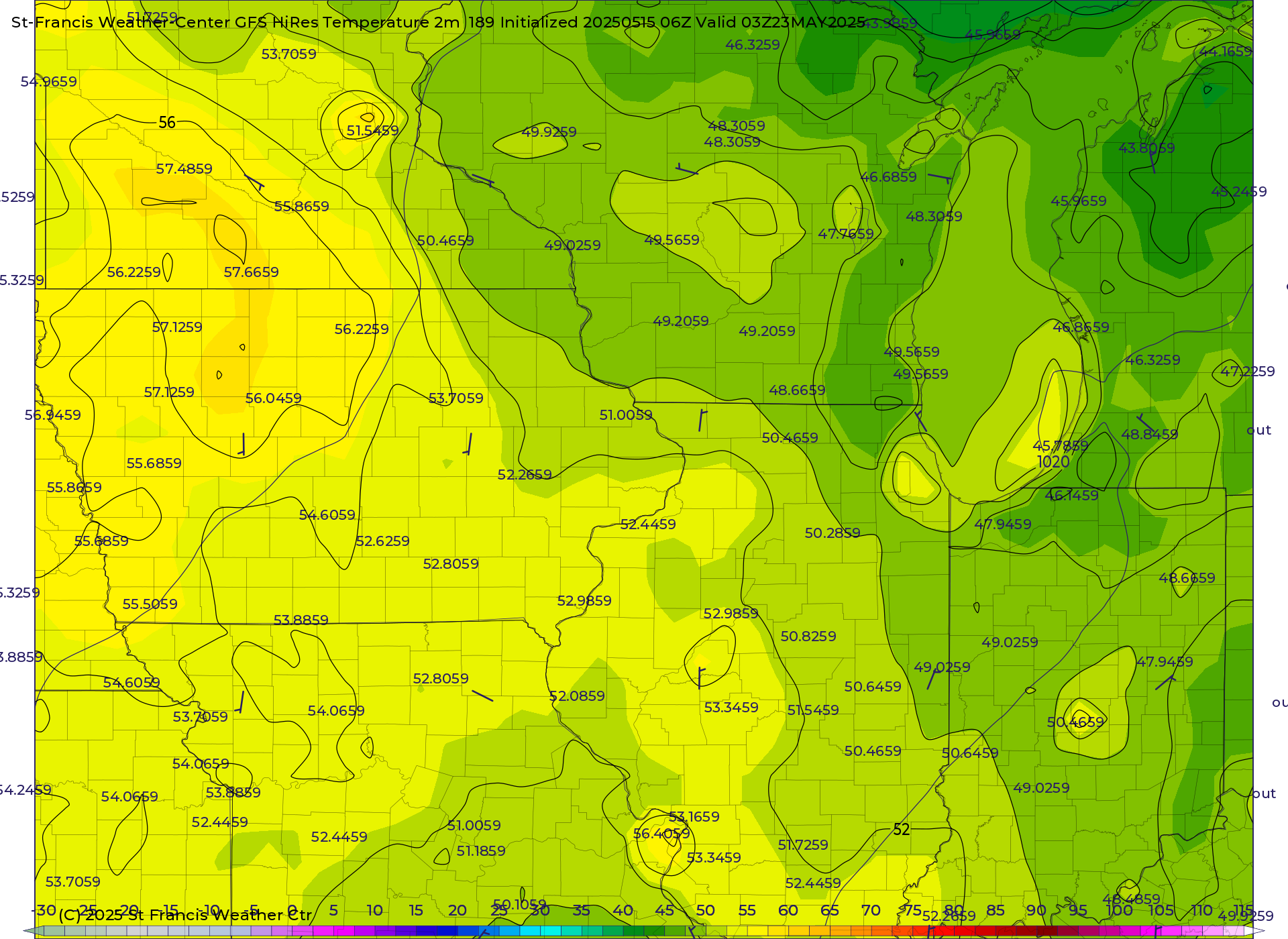Click the wind barb left of the 46.6859 label
1288x939 pixels.
tap(687, 169)
